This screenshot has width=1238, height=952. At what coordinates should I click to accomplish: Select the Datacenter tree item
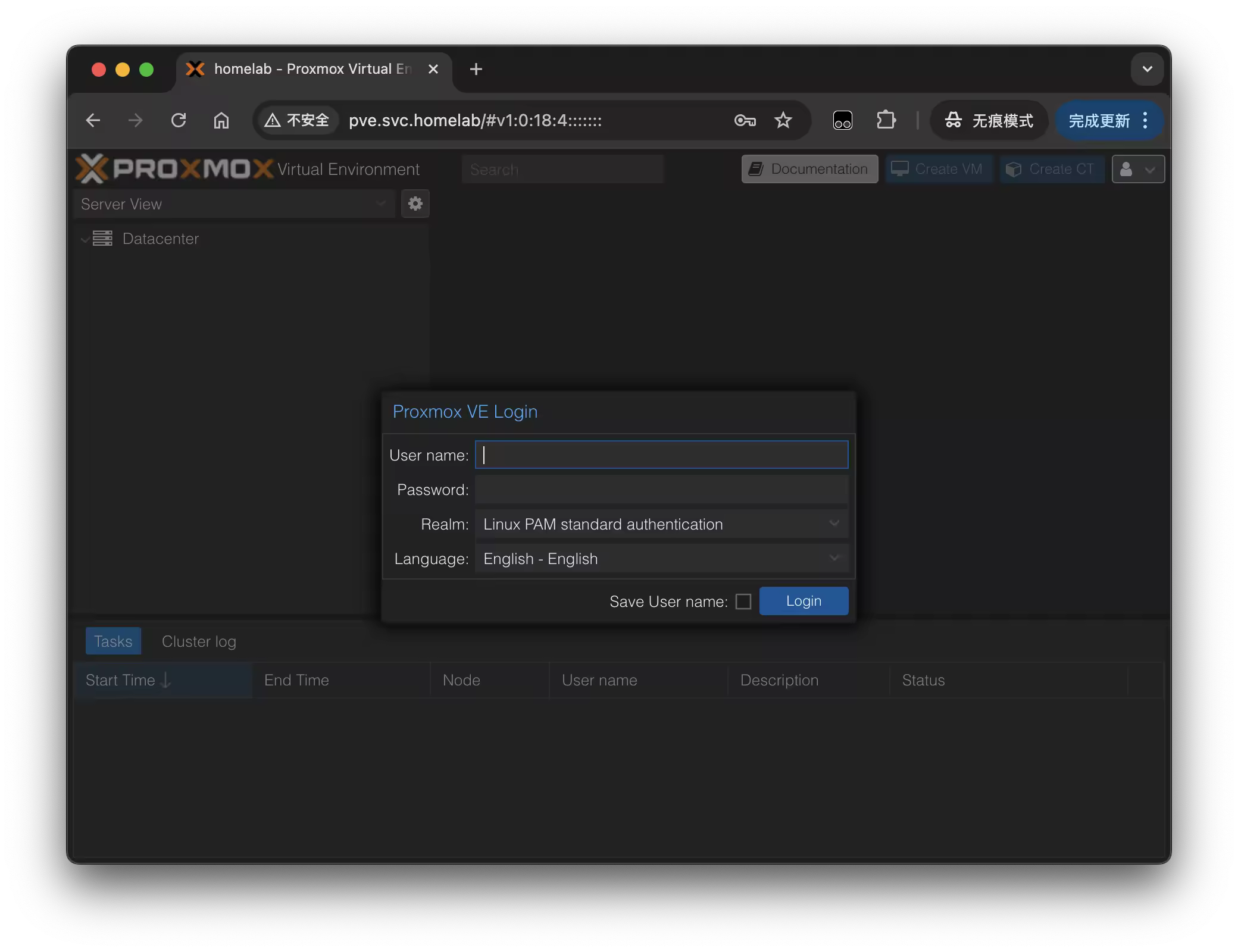[x=161, y=239]
